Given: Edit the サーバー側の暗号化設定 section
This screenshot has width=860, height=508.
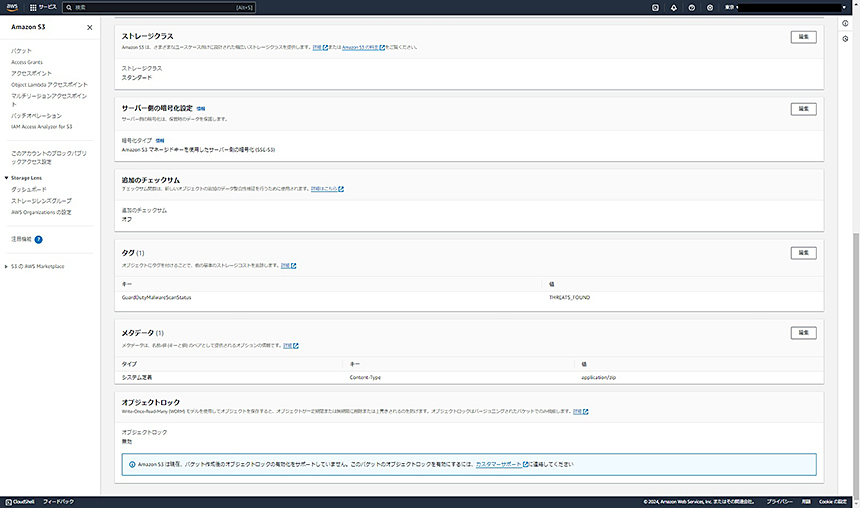Looking at the screenshot, I should [804, 109].
